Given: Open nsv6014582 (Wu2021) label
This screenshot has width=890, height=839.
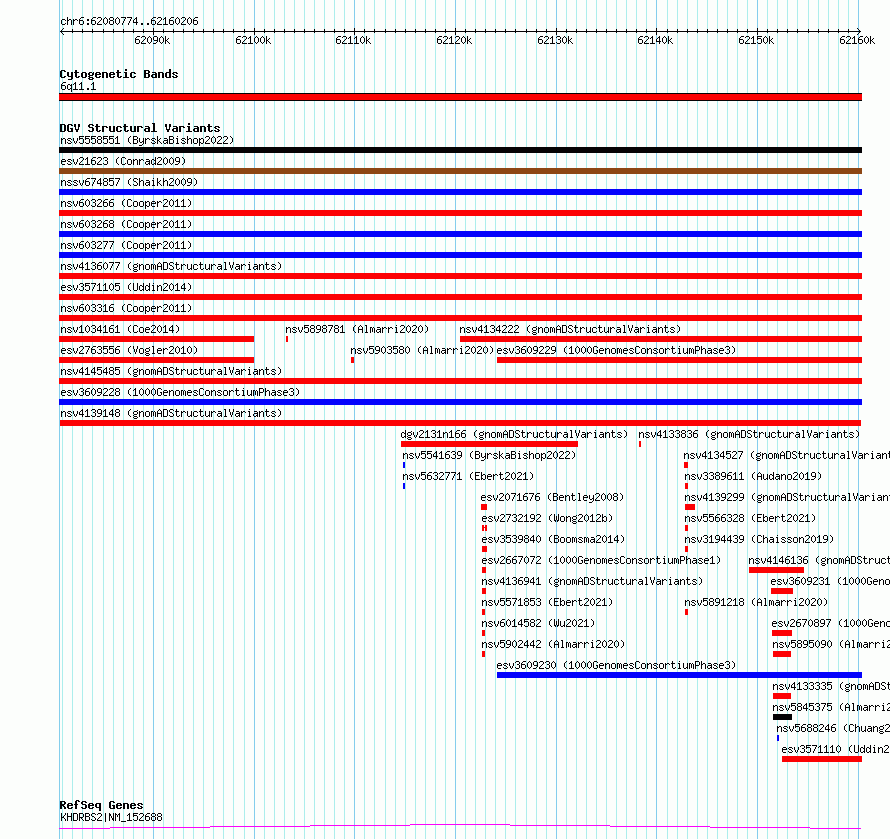Looking at the screenshot, I should click(538, 623).
